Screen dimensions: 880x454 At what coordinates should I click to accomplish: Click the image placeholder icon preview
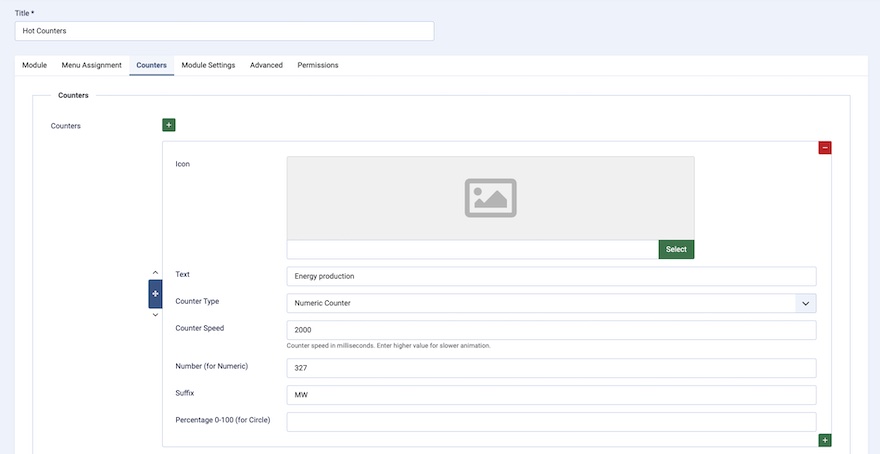(x=491, y=198)
